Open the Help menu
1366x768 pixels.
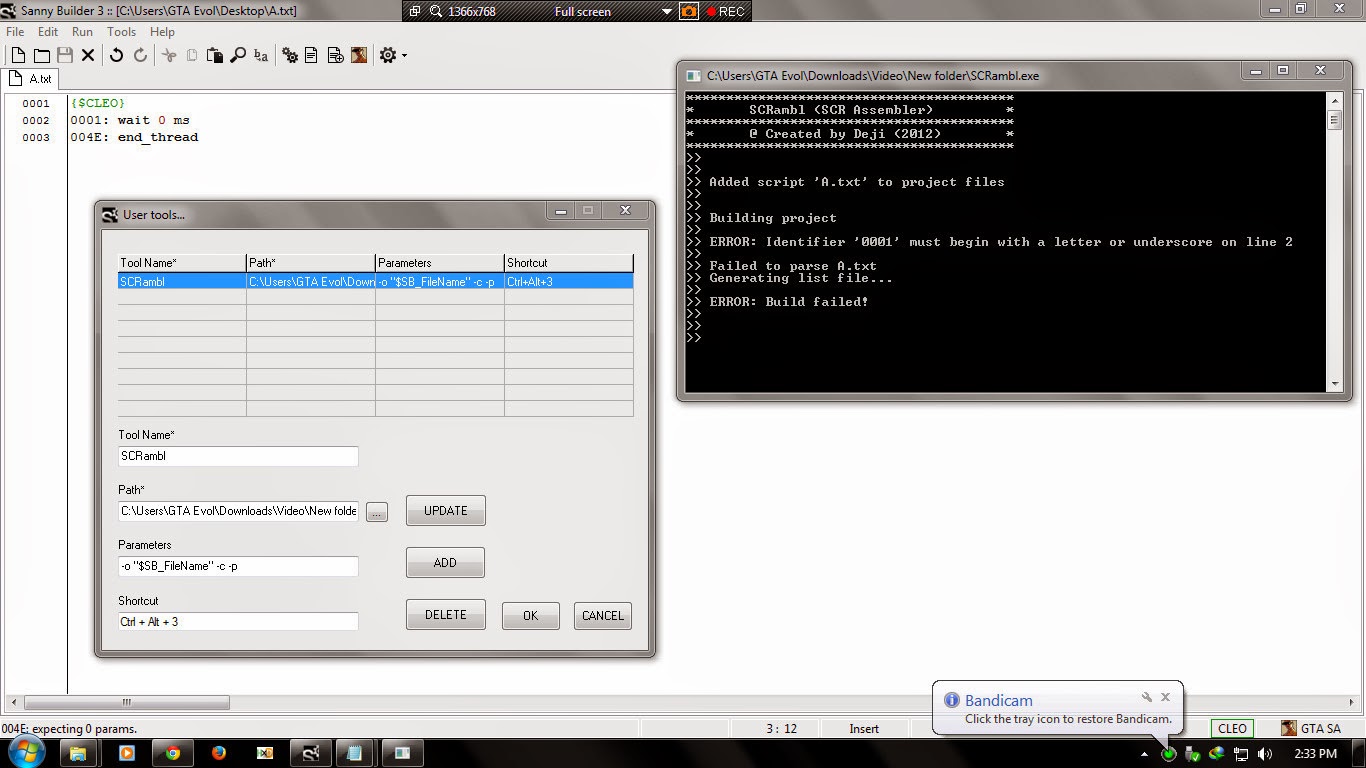coord(162,32)
